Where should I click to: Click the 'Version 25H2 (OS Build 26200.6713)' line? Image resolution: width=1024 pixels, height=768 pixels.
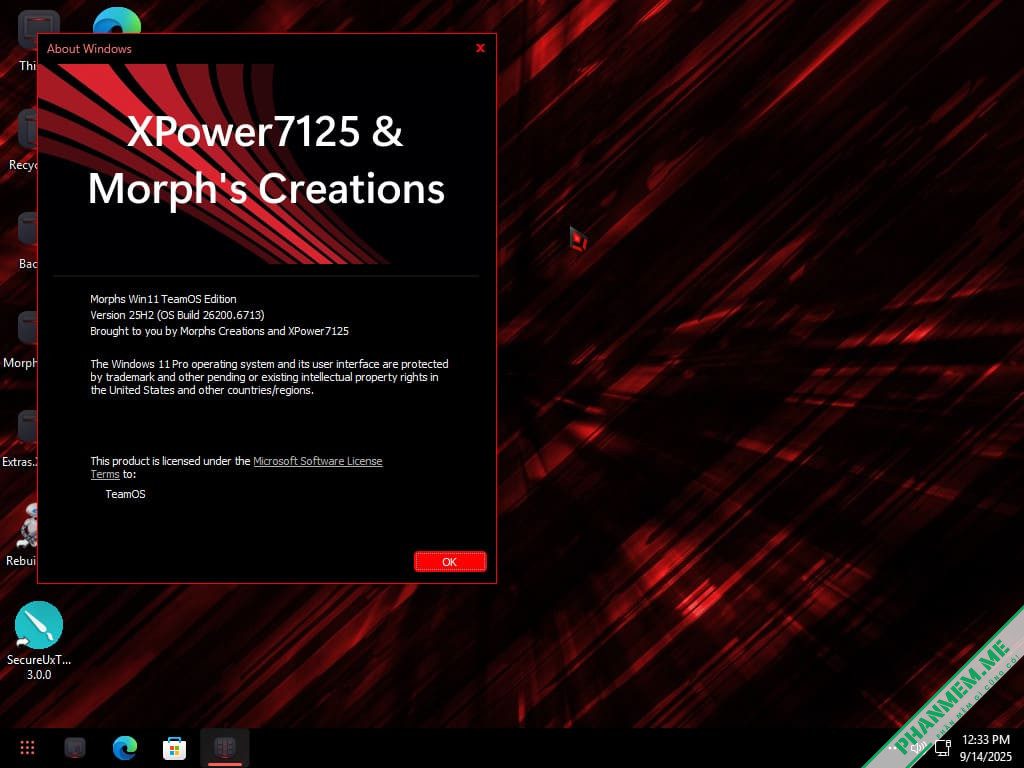click(x=177, y=315)
